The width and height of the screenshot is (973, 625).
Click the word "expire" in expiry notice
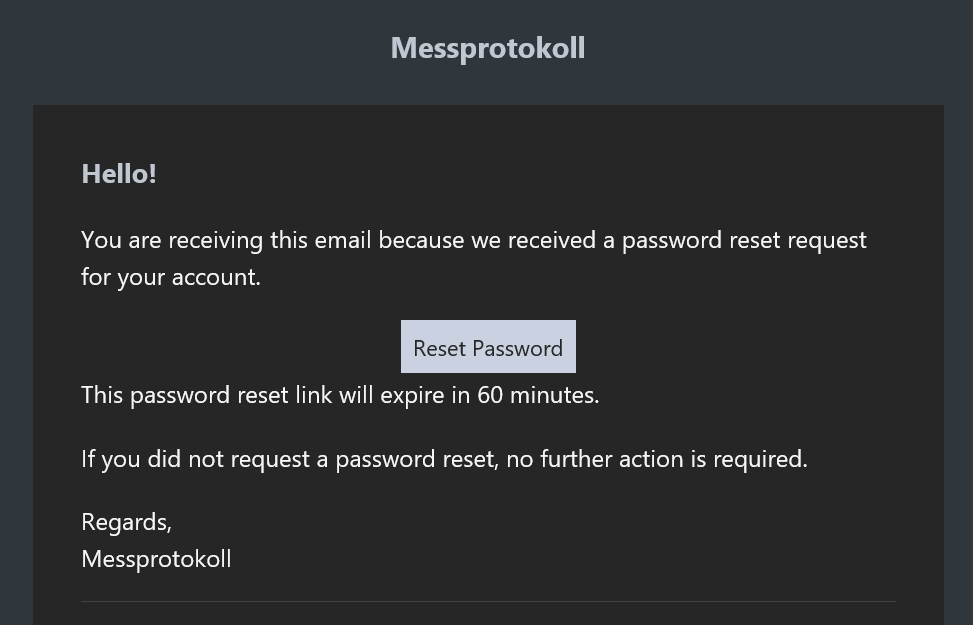click(x=412, y=394)
